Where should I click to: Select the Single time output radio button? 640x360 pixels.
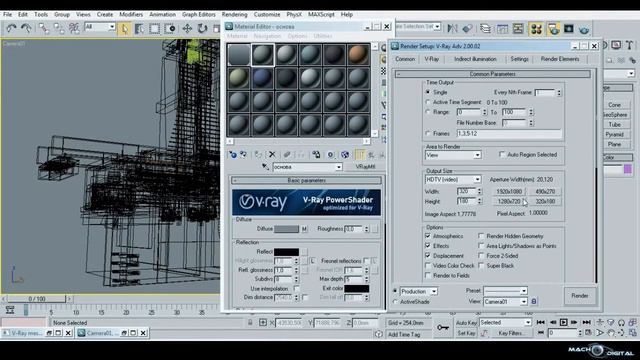click(428, 92)
